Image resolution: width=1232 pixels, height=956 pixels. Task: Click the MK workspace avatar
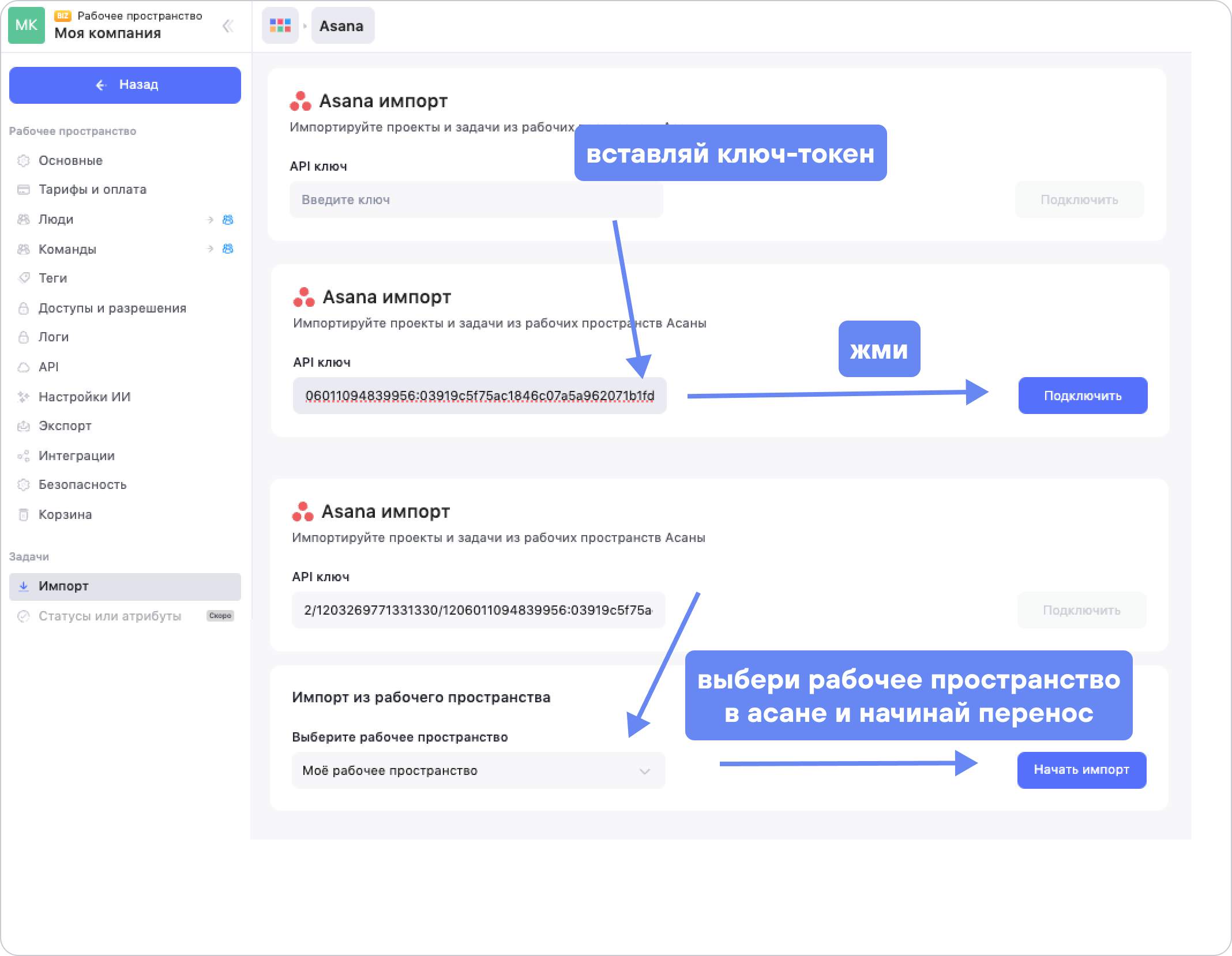tap(27, 25)
